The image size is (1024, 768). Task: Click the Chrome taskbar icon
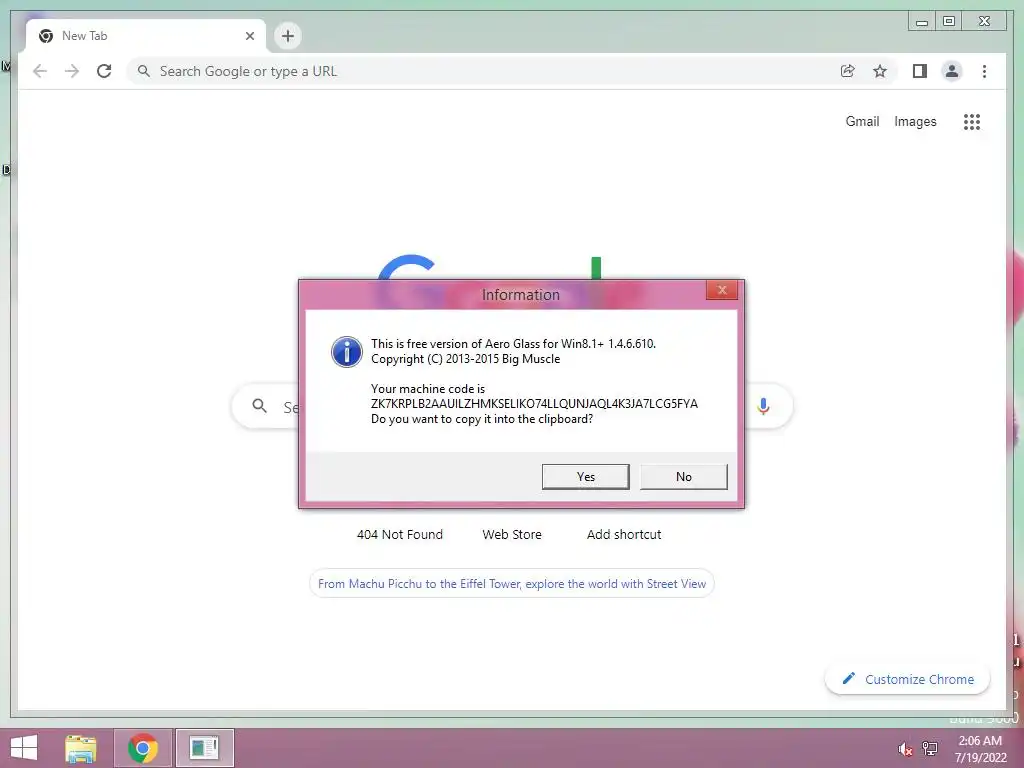point(143,748)
